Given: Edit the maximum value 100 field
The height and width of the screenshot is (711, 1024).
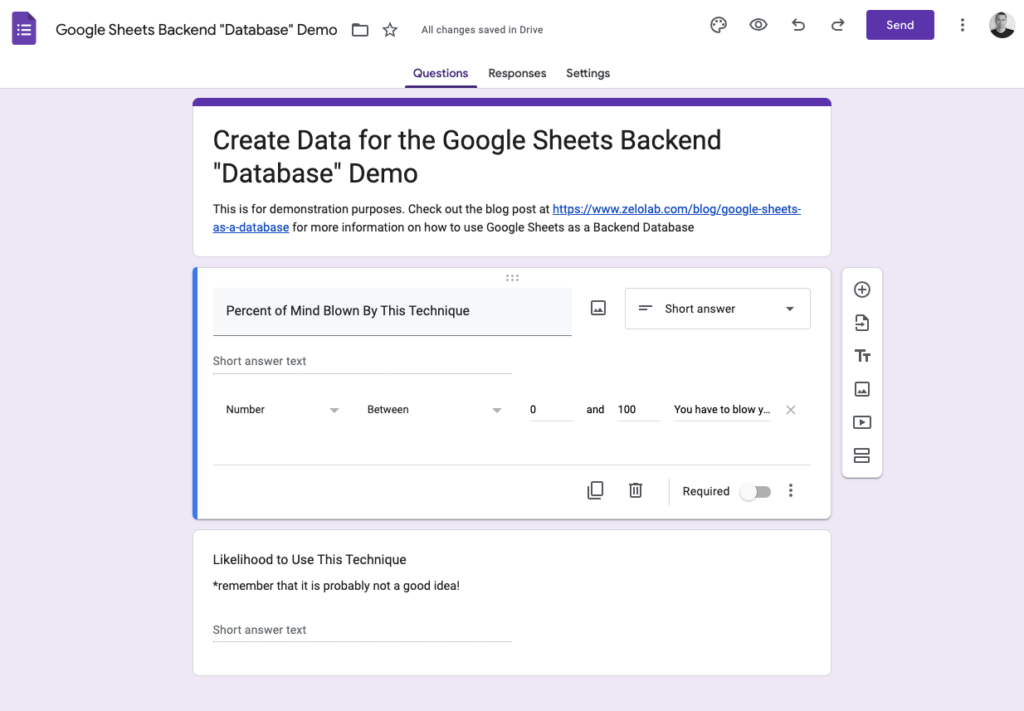Looking at the screenshot, I should [638, 410].
